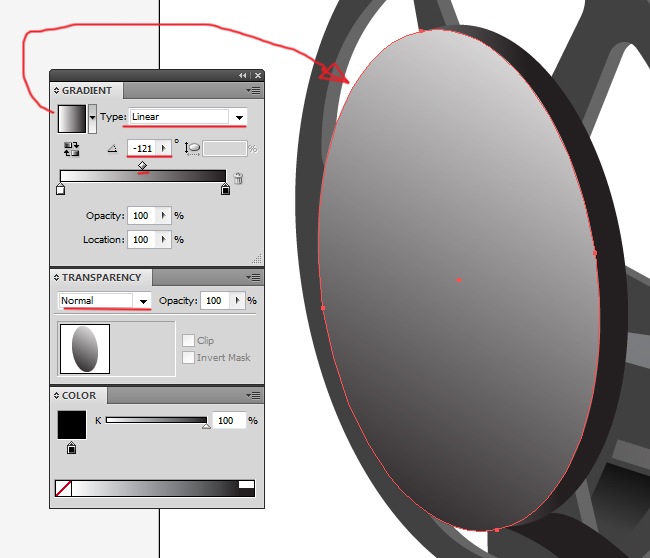This screenshot has width=650, height=558.
Task: Select the COLOR panel tab
Action: [x=79, y=395]
